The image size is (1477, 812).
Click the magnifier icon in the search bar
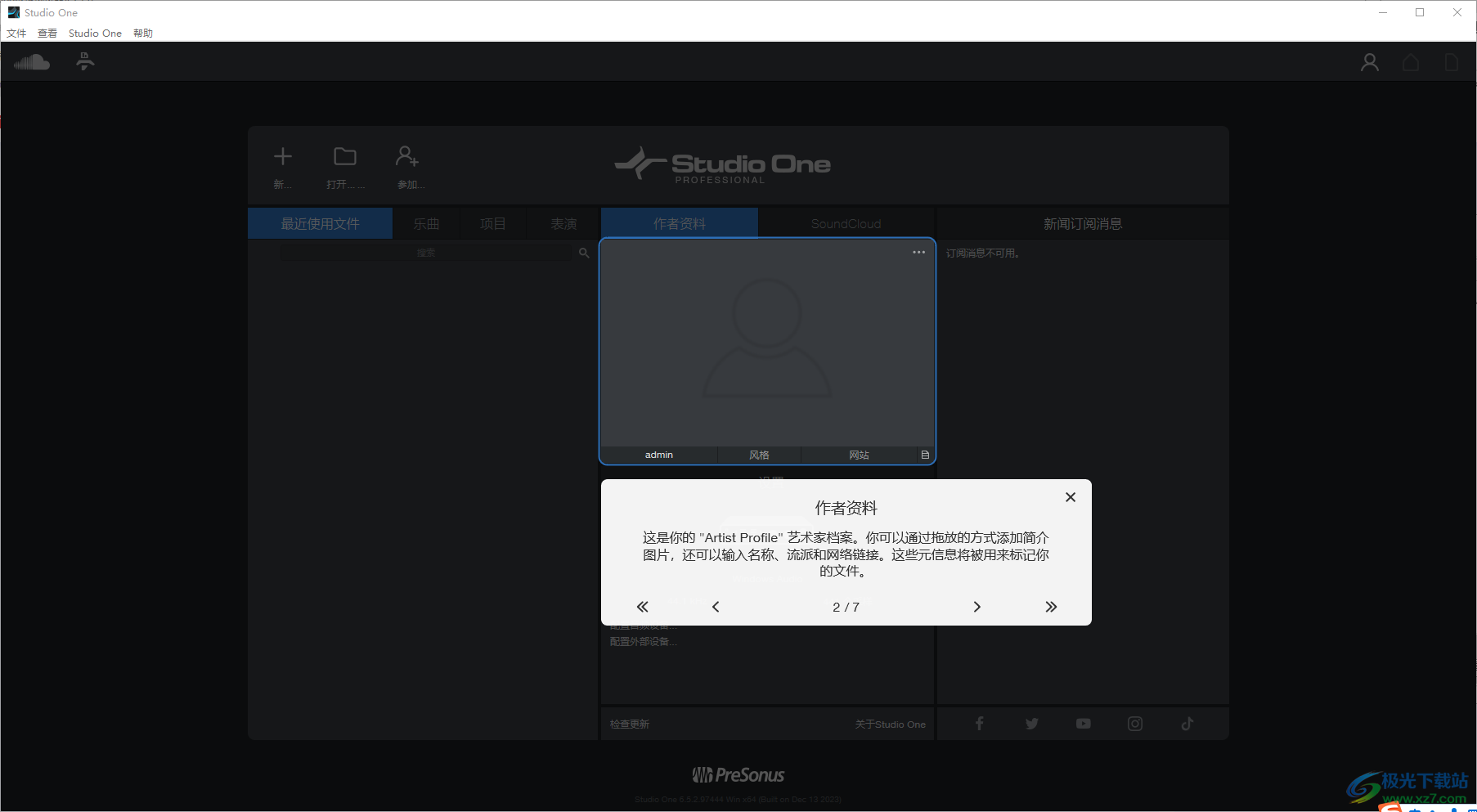point(583,253)
